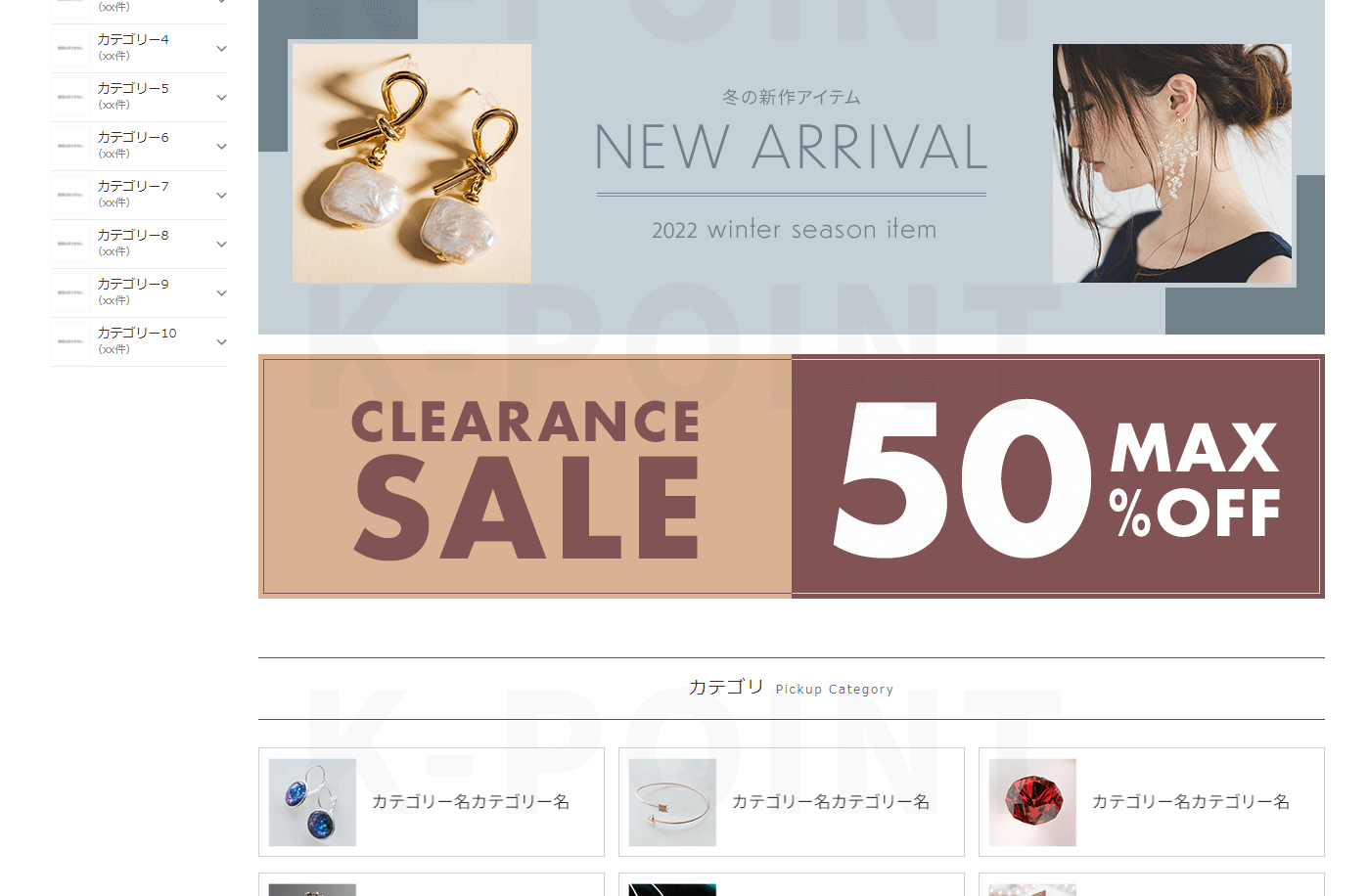Open the blue galaxy earrings category card

pyautogui.click(x=432, y=802)
